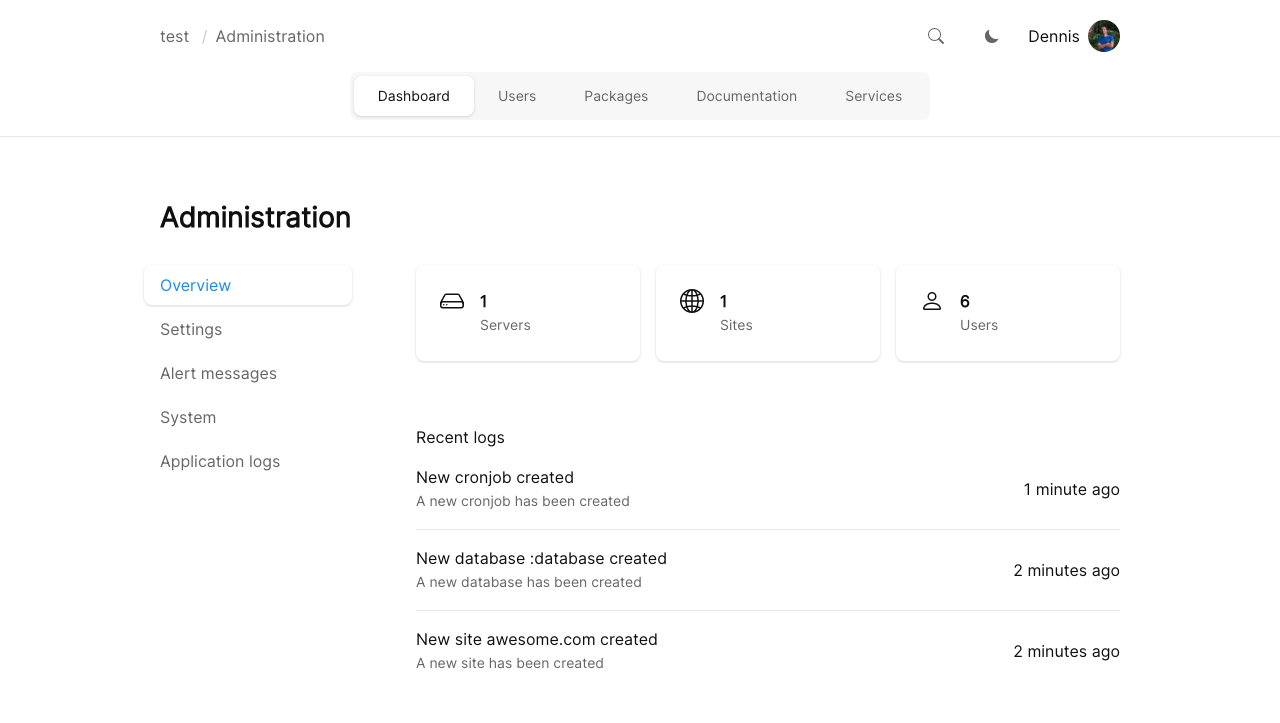
Task: Click Dennis's profile avatar
Action: coord(1103,36)
